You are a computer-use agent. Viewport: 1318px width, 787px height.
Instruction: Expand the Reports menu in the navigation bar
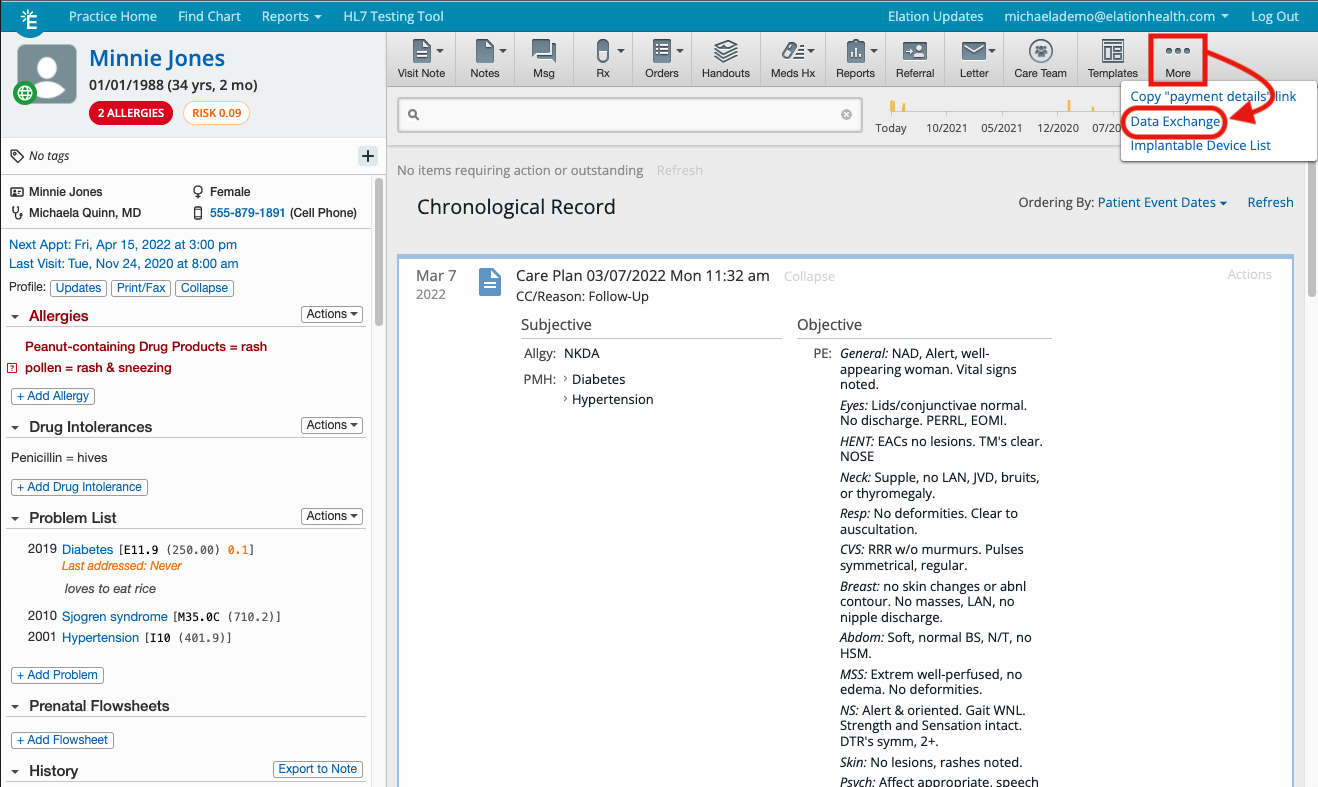tap(291, 16)
